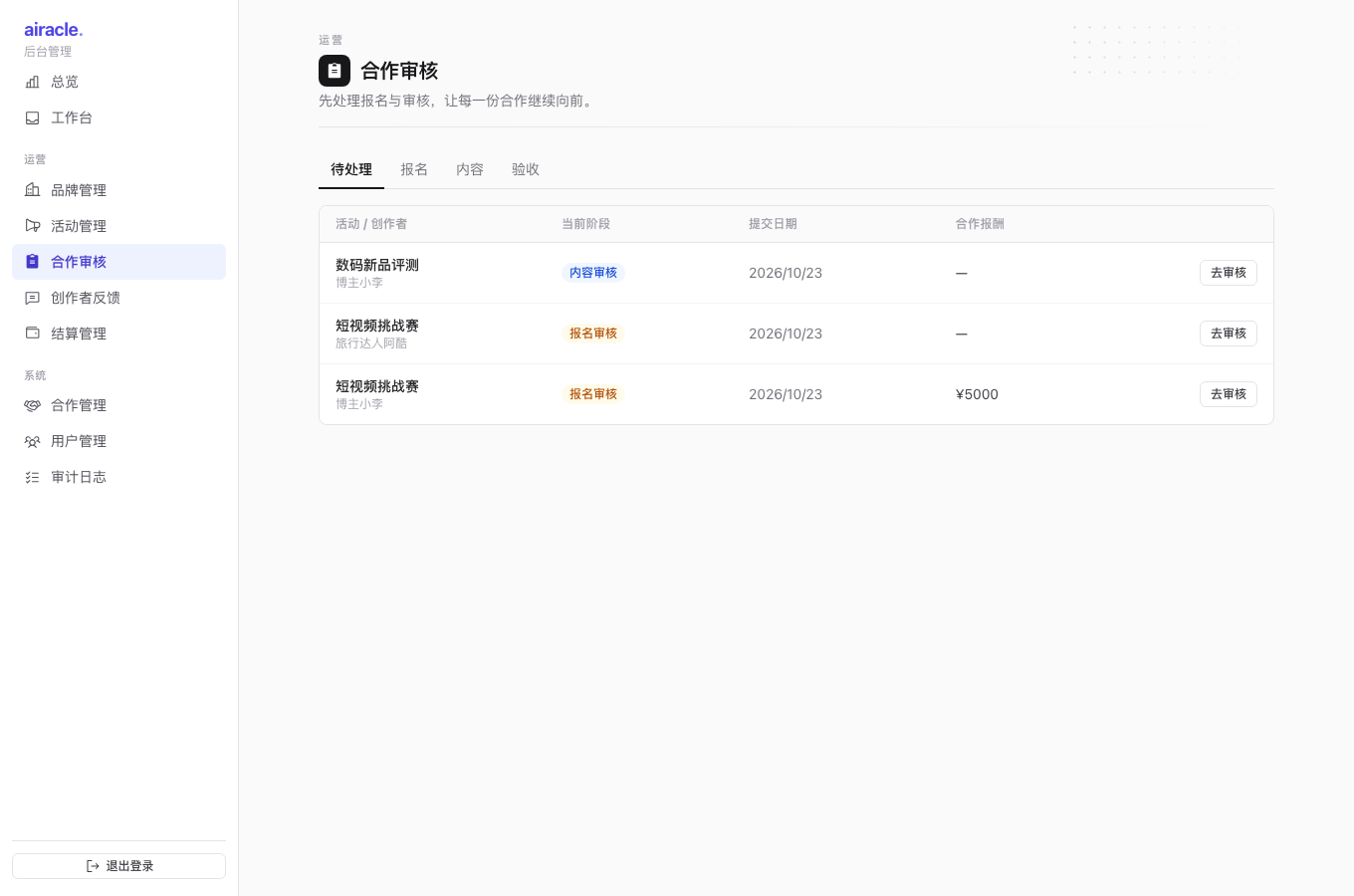Click the 品牌管理 building icon
The image size is (1354, 896).
point(32,190)
